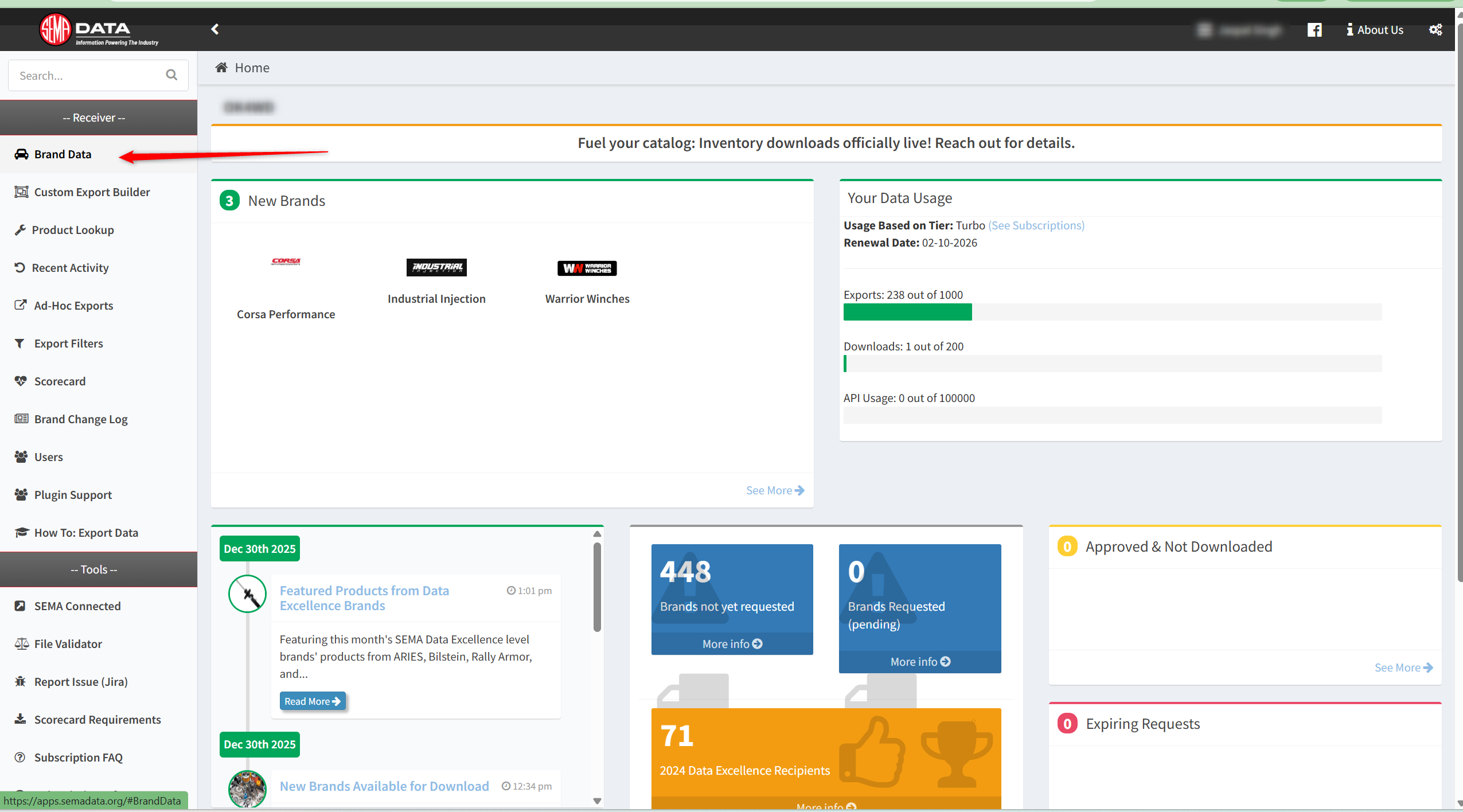The width and height of the screenshot is (1463, 812).
Task: Click the Home breadcrumb icon
Action: click(x=221, y=68)
